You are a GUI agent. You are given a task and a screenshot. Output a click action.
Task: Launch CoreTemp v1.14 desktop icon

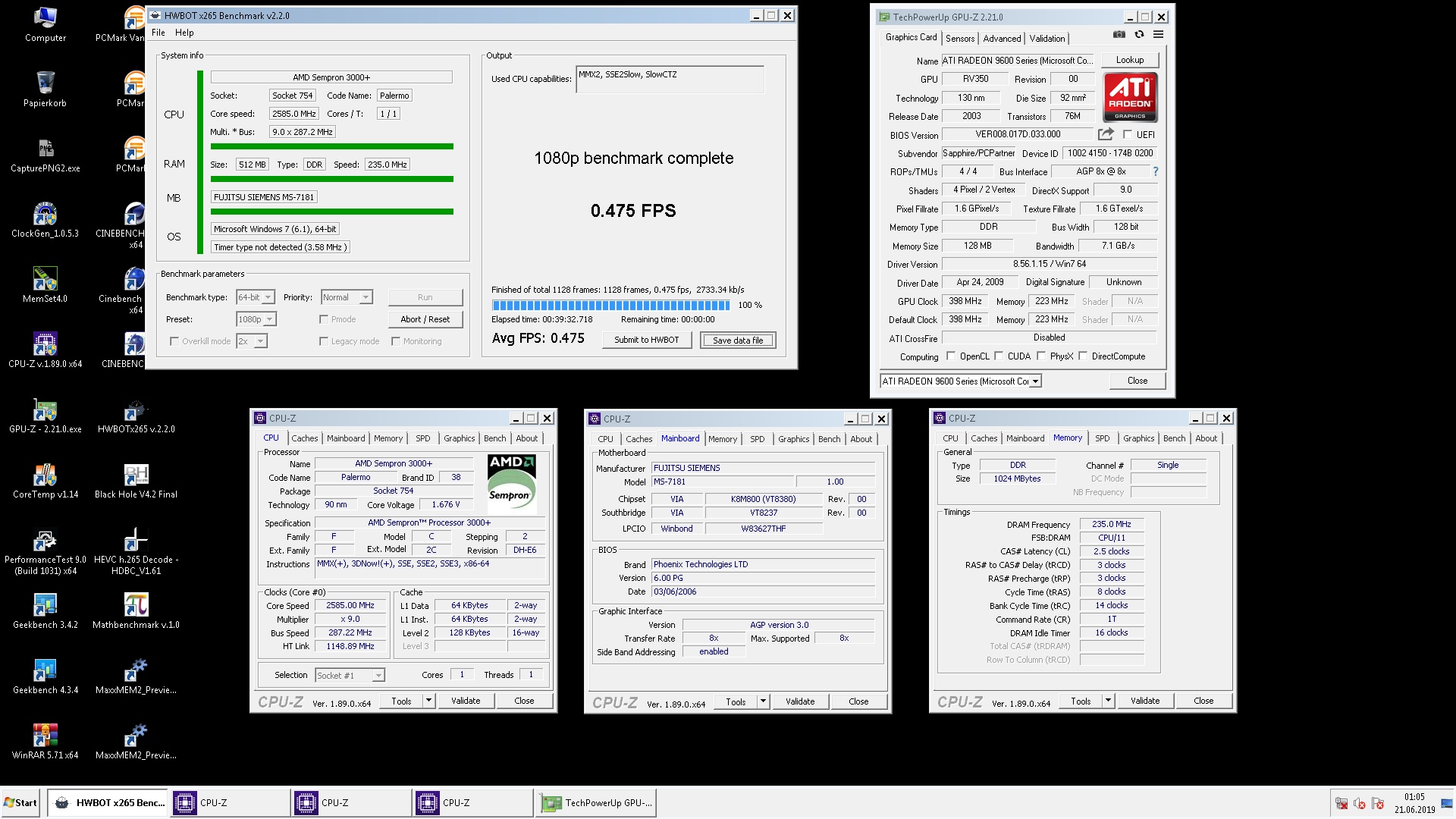pyautogui.click(x=45, y=481)
